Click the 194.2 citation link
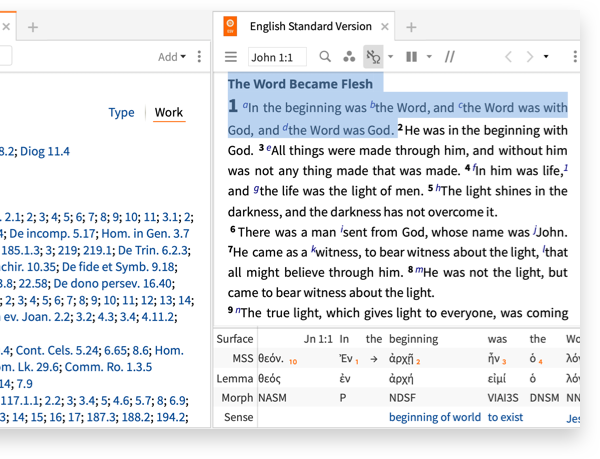The height and width of the screenshot is (459, 600). tap(171, 417)
